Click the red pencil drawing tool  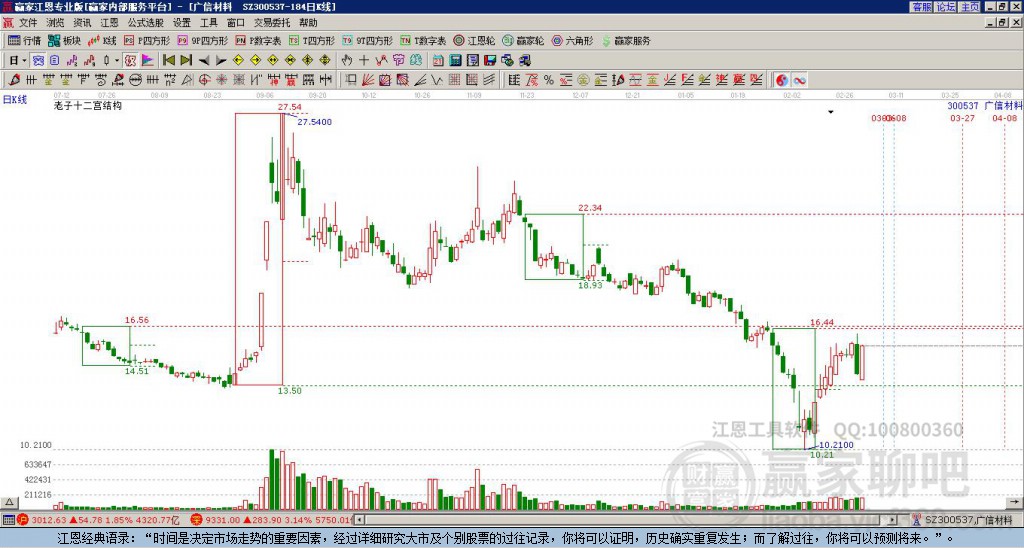[x=14, y=80]
